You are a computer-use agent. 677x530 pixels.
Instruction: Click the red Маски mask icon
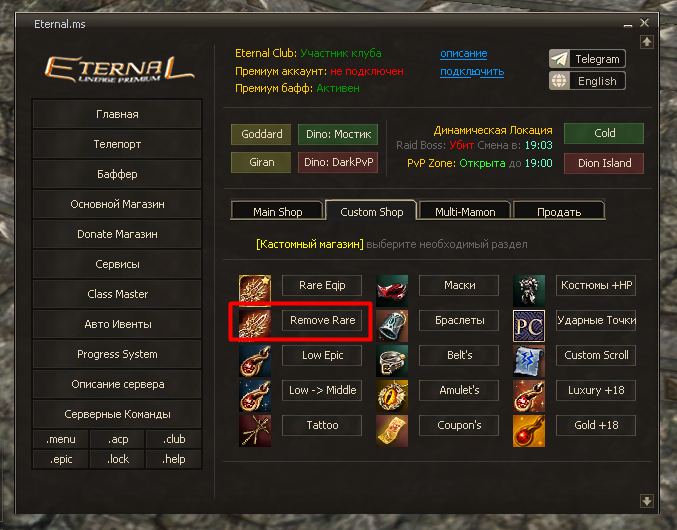click(x=392, y=290)
